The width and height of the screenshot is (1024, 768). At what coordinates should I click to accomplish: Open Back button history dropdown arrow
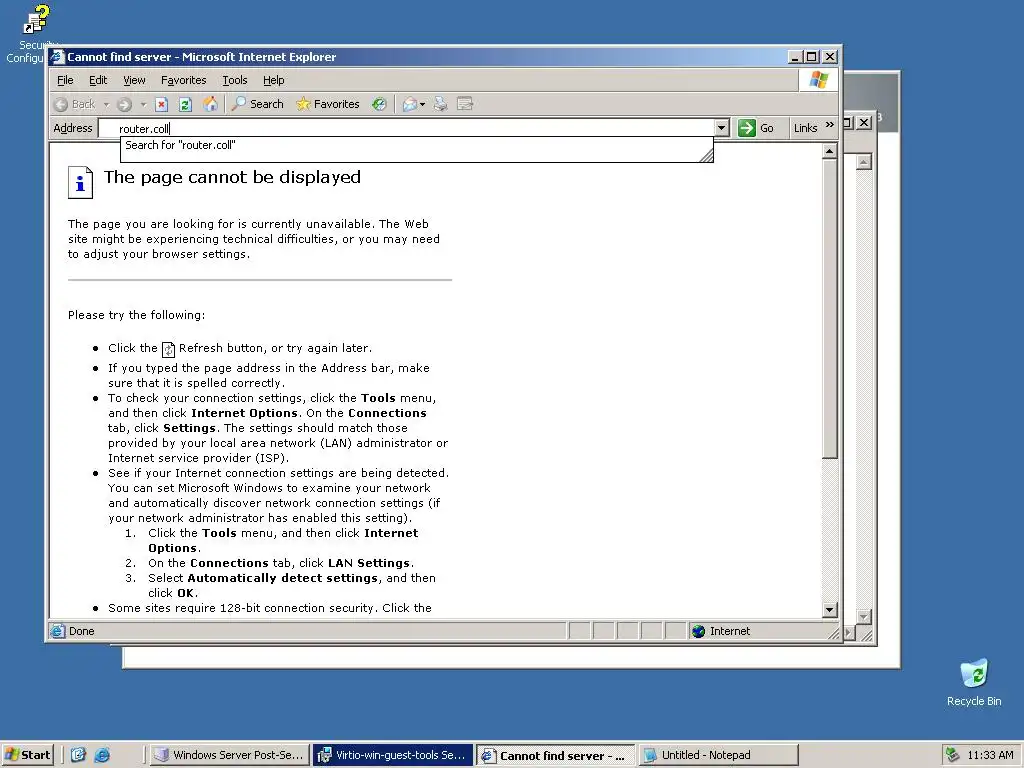(106, 104)
